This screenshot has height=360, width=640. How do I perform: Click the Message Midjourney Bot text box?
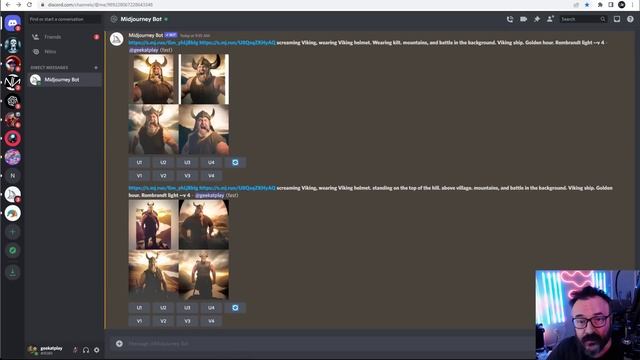[327, 344]
